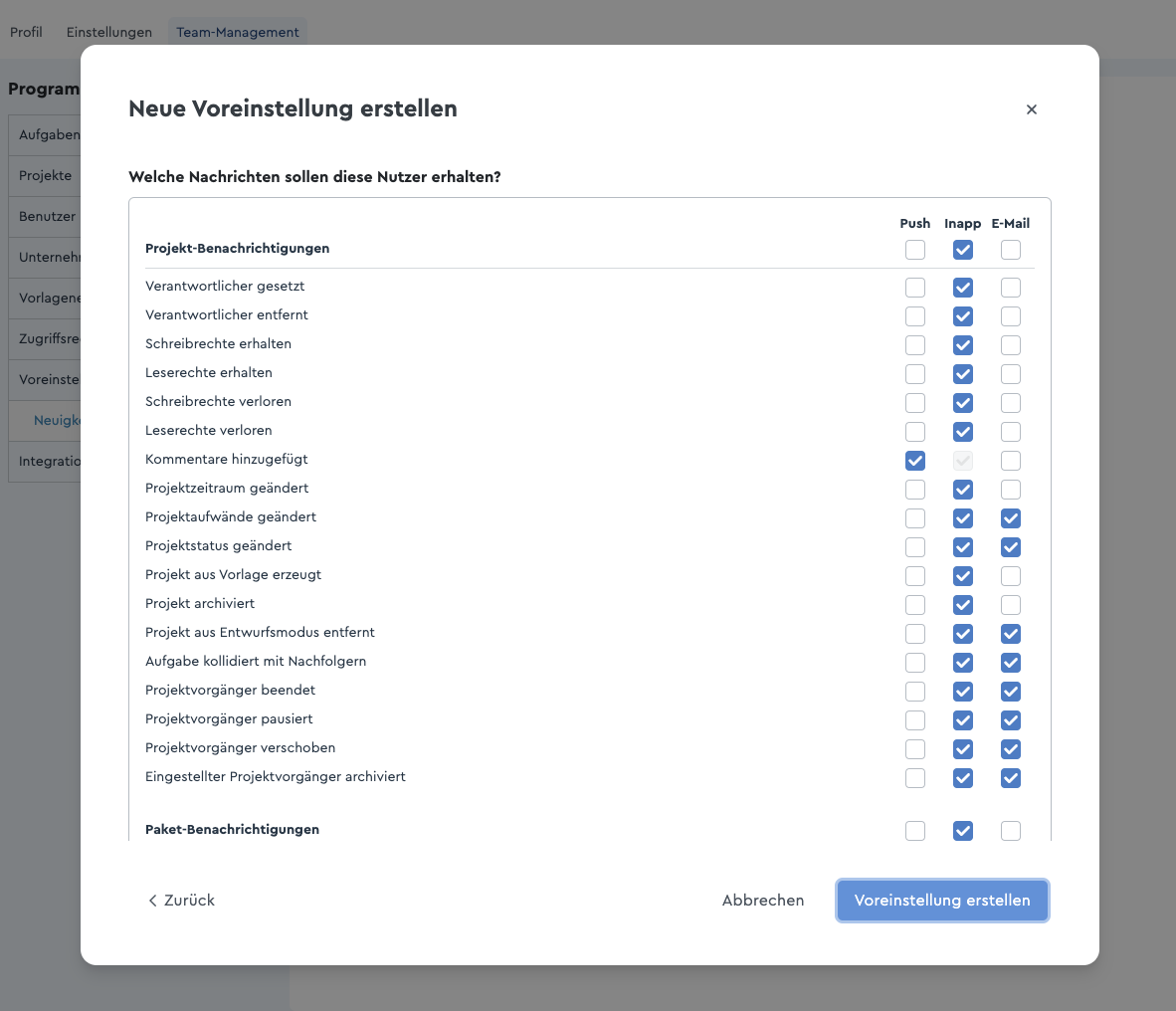Enable Push for all Projekt-Benachrichtigungen
Viewport: 1176px width, 1011px height.
(x=915, y=250)
